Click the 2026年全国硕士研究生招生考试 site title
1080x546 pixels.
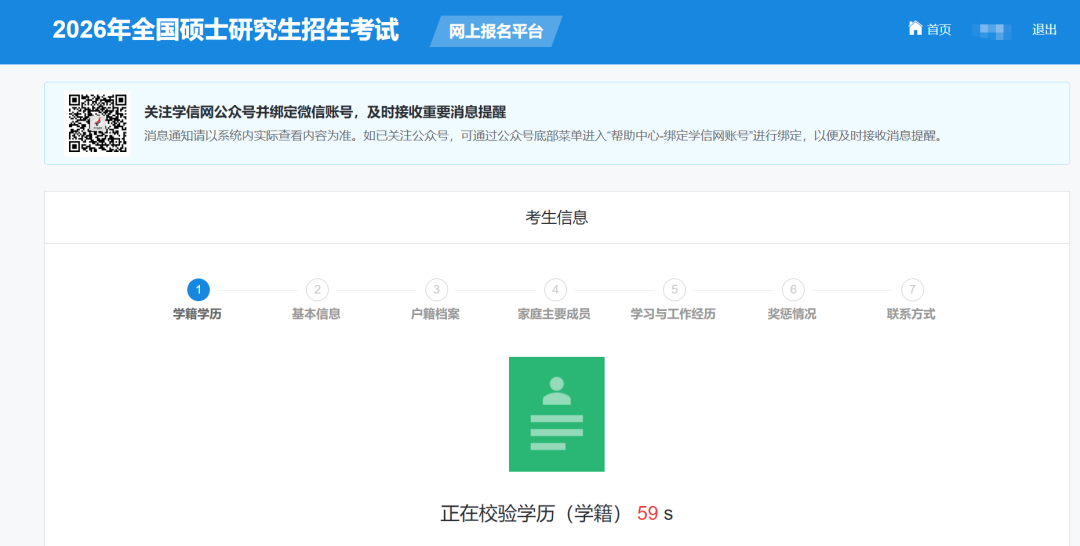225,30
